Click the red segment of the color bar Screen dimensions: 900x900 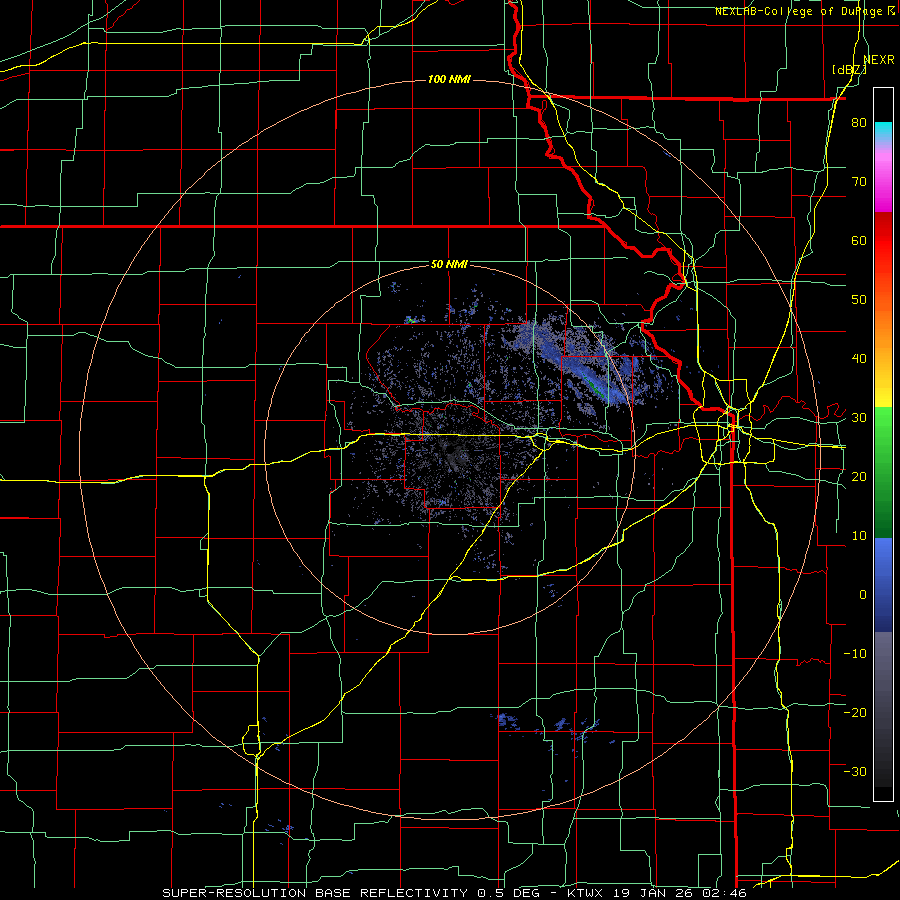(883, 241)
